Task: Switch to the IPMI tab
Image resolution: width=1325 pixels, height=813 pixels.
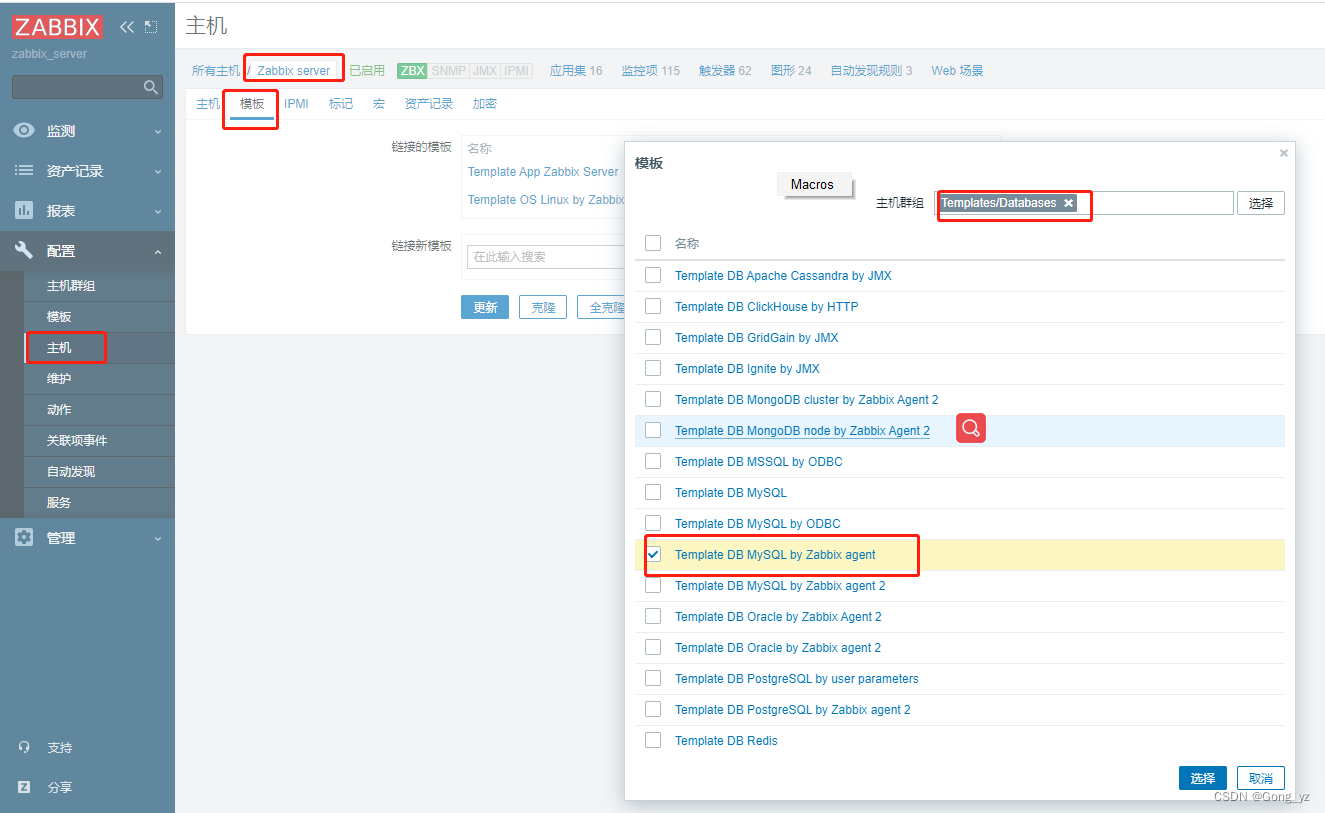Action: pyautogui.click(x=296, y=104)
